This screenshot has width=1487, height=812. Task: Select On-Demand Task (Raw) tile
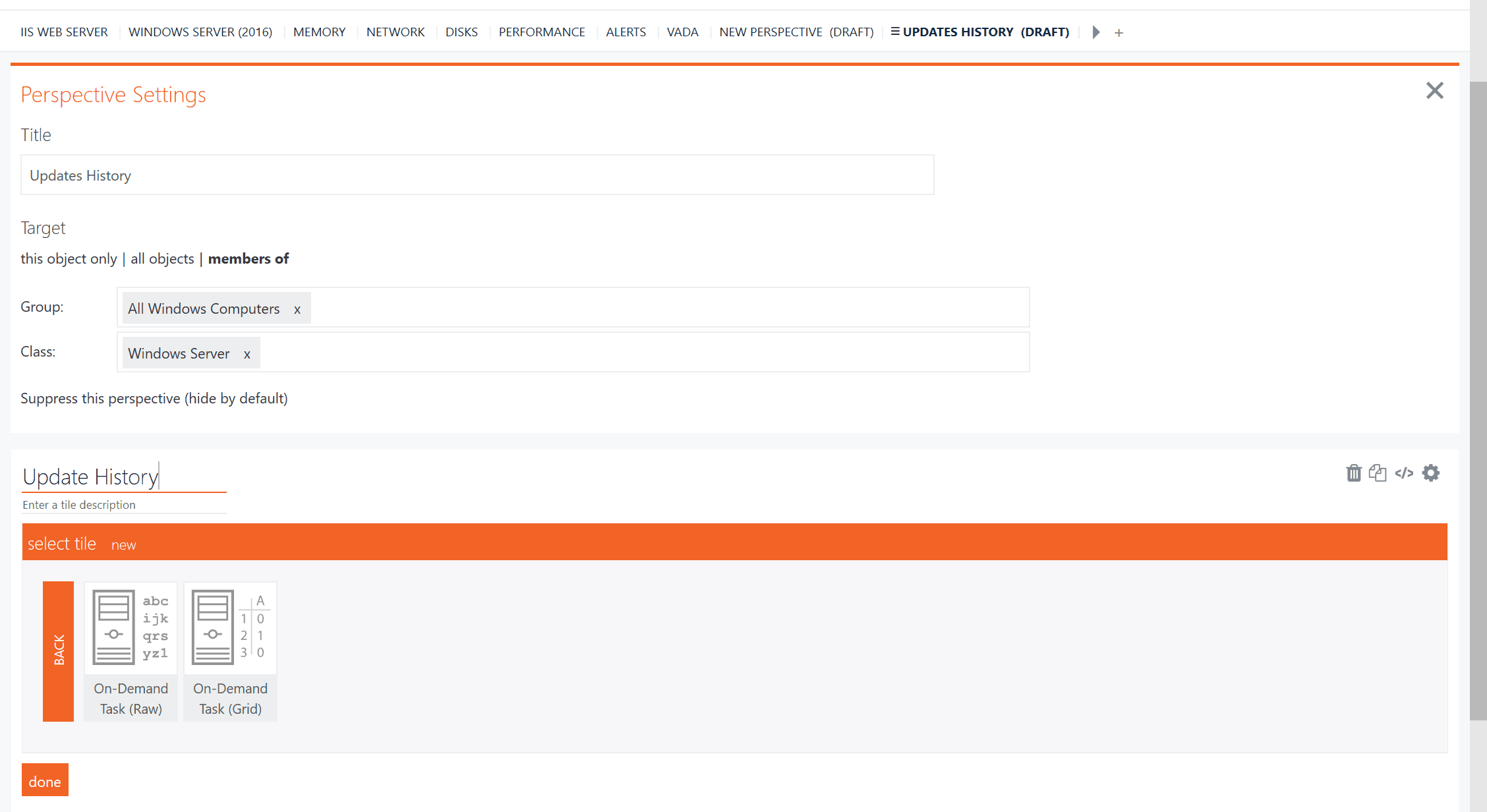(131, 651)
